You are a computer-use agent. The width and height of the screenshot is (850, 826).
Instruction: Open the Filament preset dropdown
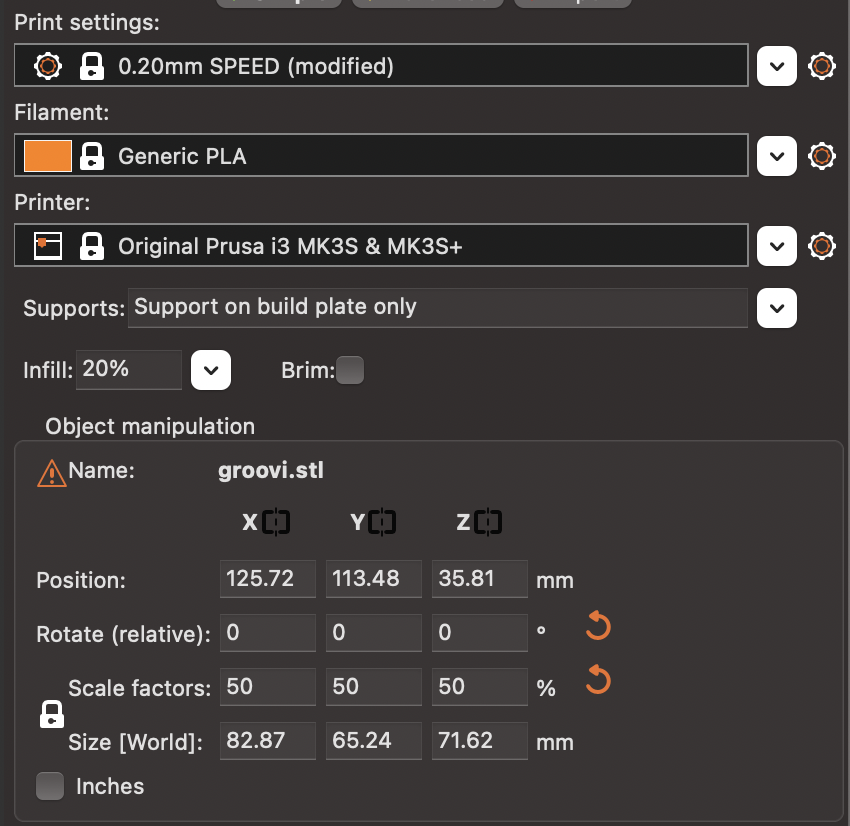(777, 156)
